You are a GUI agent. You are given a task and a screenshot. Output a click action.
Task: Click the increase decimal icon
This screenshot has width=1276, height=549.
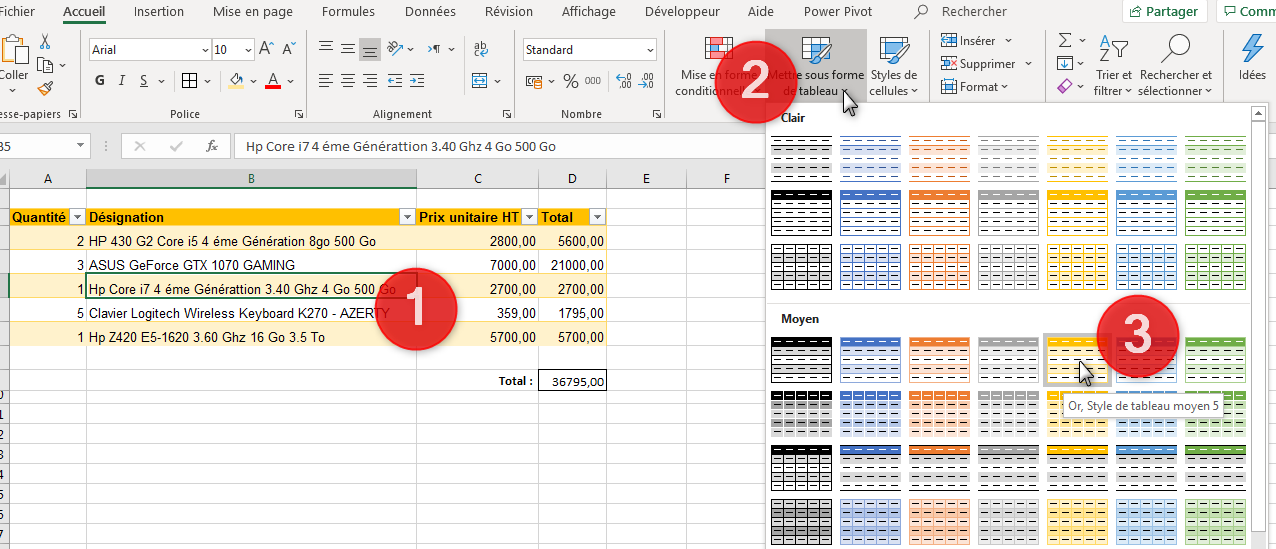click(x=625, y=81)
